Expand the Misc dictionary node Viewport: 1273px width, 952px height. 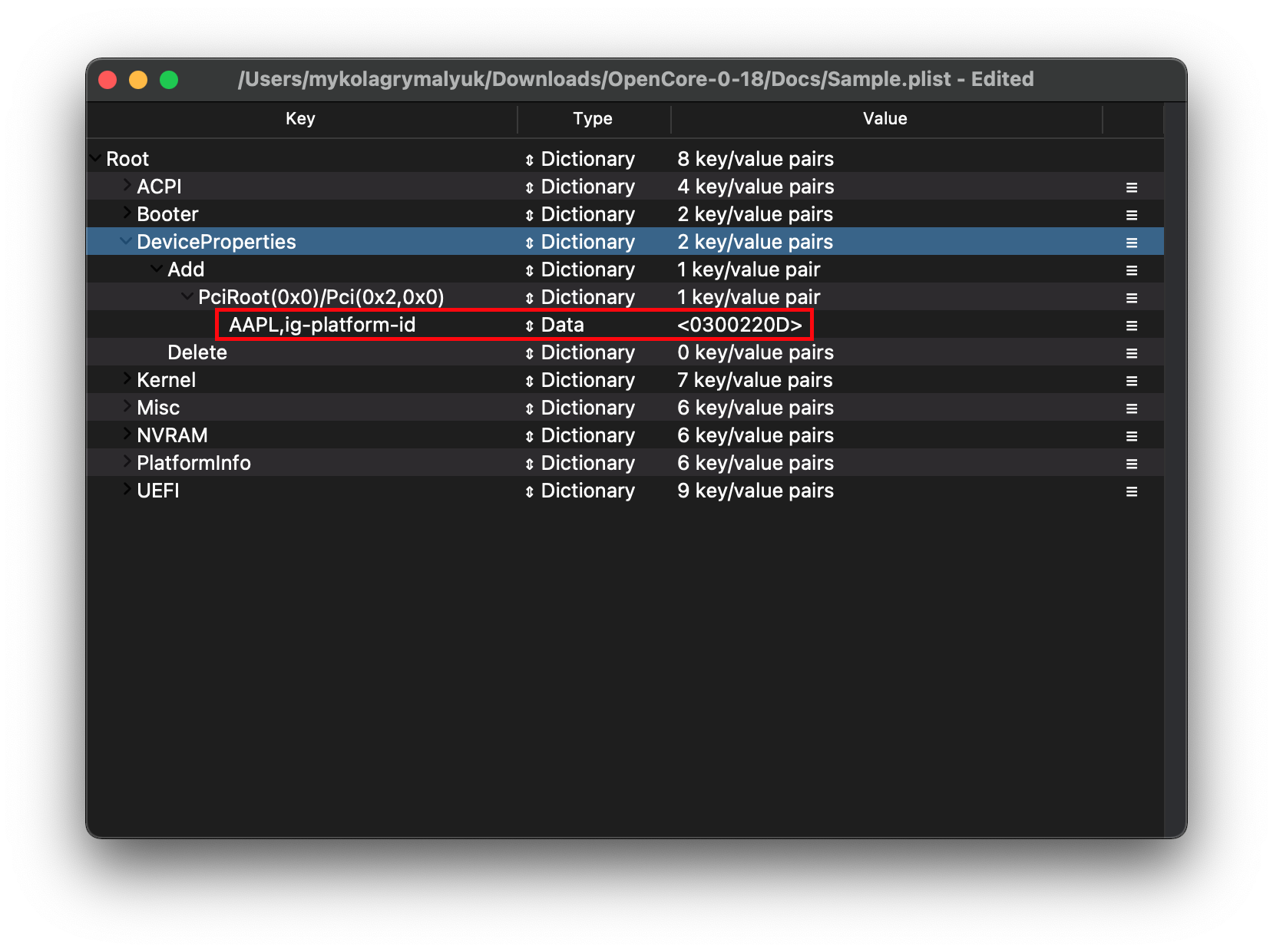coord(127,407)
